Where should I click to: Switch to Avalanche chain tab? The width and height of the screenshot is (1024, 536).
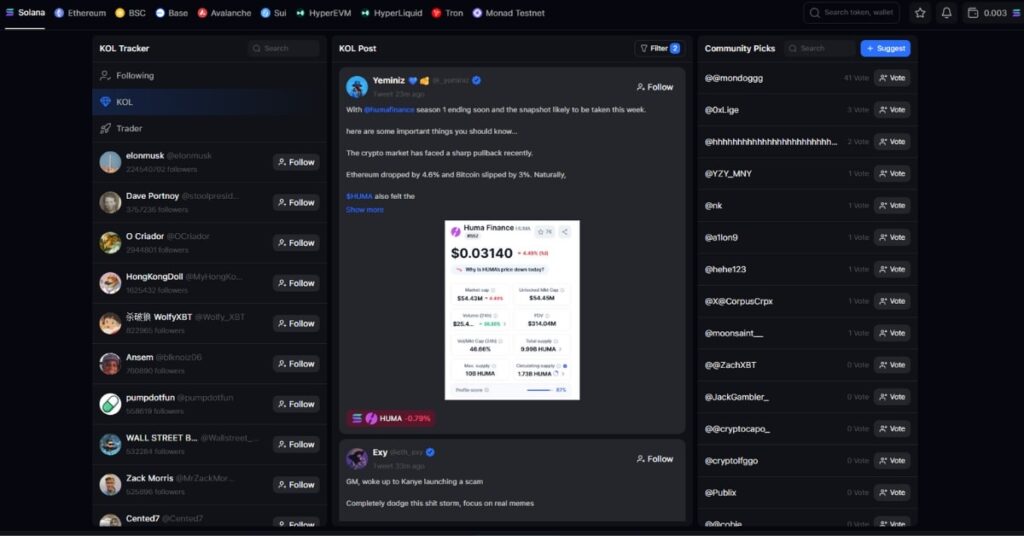[224, 13]
